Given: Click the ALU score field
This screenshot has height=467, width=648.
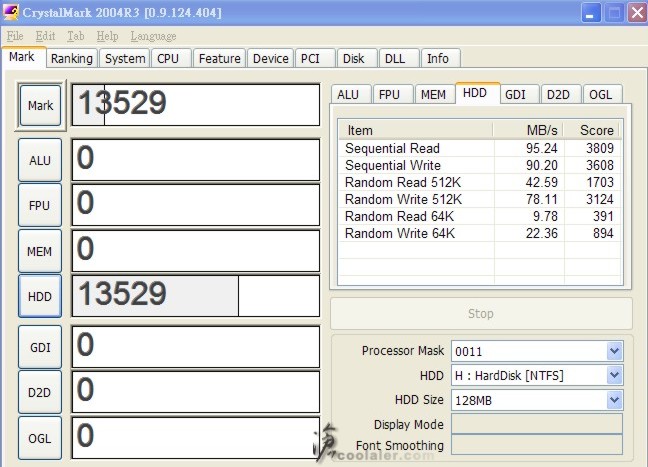Looking at the screenshot, I should tap(195, 160).
